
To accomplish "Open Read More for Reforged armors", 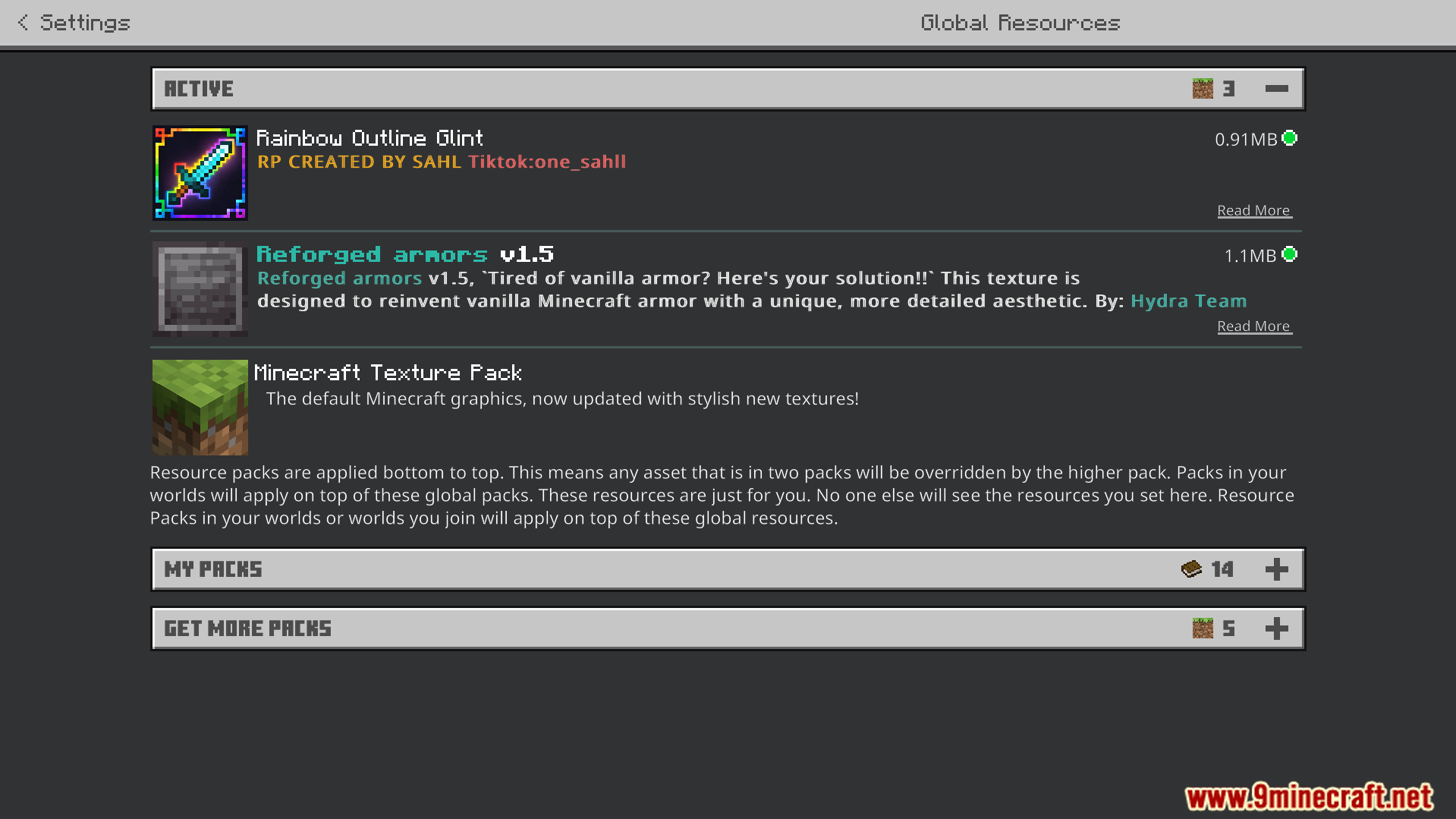I will point(1254,326).
